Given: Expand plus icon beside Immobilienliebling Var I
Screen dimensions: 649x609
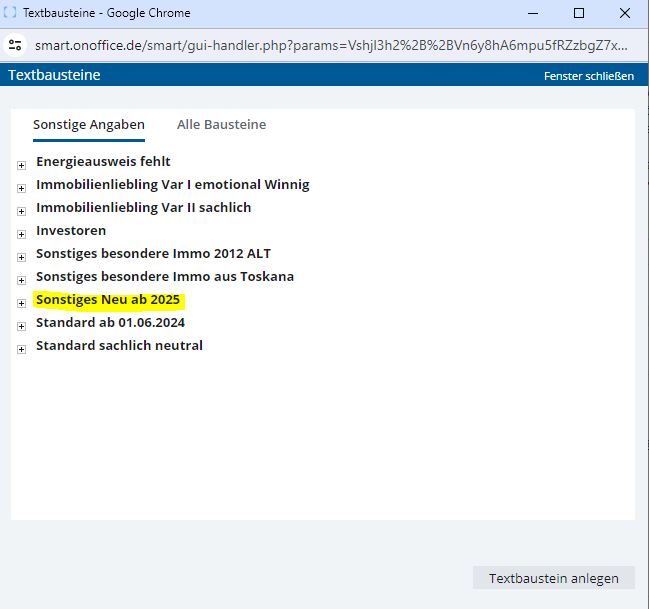Looking at the screenshot, I should pyautogui.click(x=21, y=187).
